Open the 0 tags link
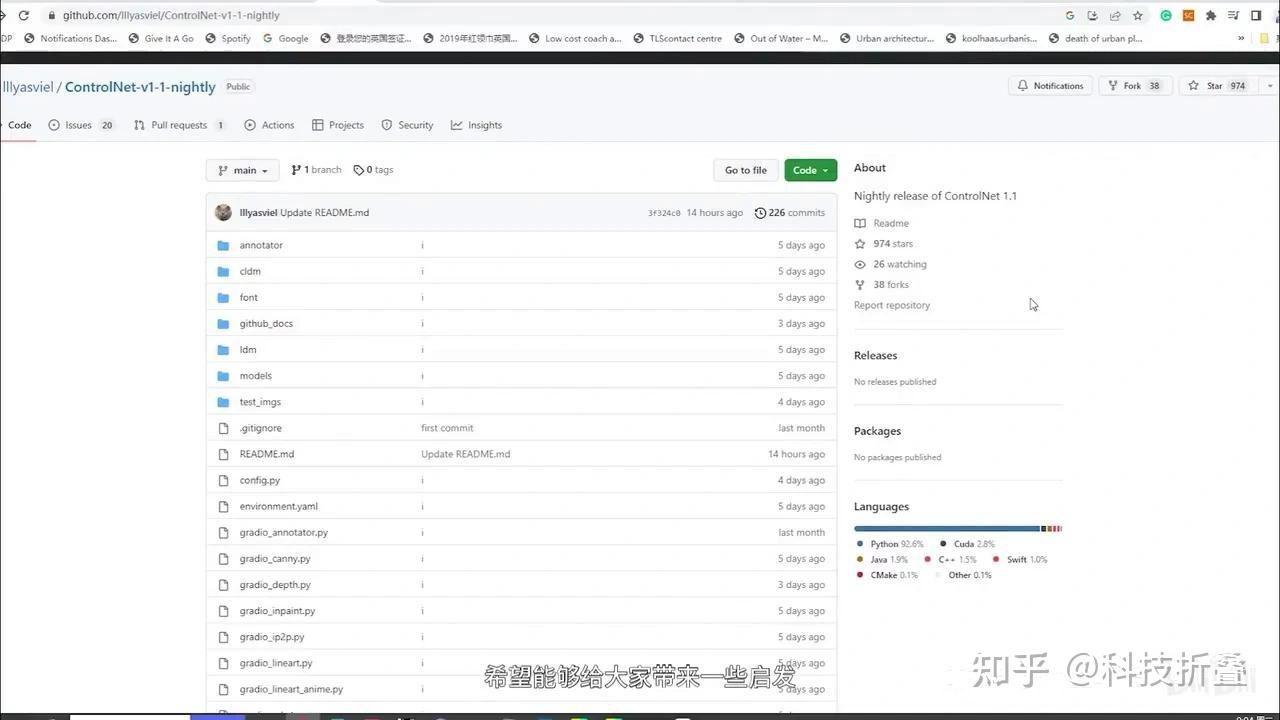1280x720 pixels. point(373,170)
